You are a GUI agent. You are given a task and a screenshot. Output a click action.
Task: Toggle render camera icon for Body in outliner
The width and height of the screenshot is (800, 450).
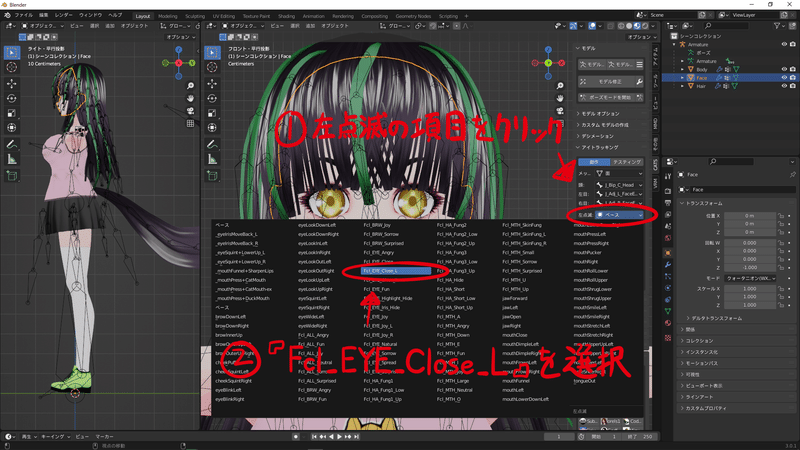(x=793, y=69)
